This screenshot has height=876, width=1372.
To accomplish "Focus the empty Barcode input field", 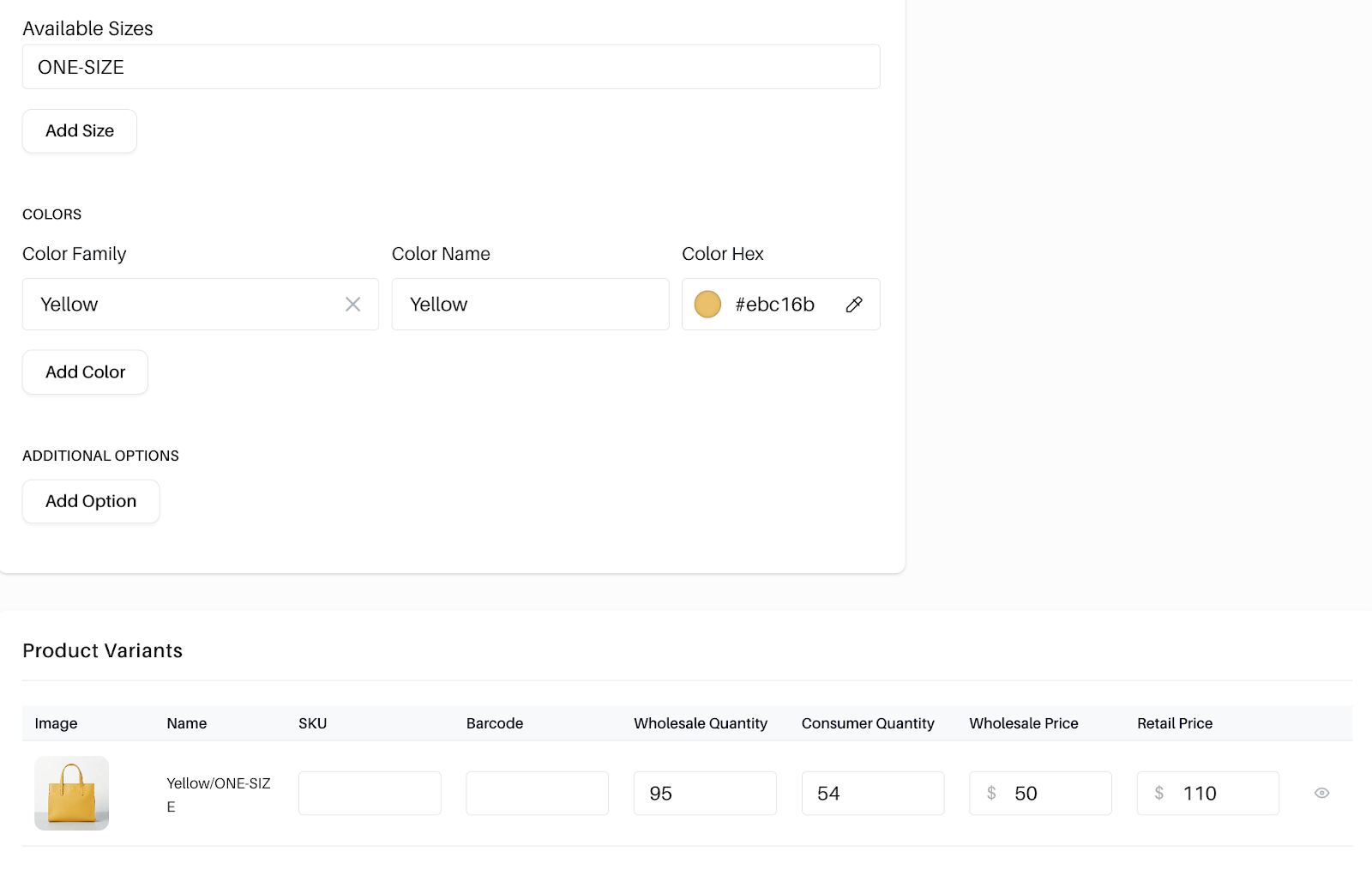I will 537,794.
